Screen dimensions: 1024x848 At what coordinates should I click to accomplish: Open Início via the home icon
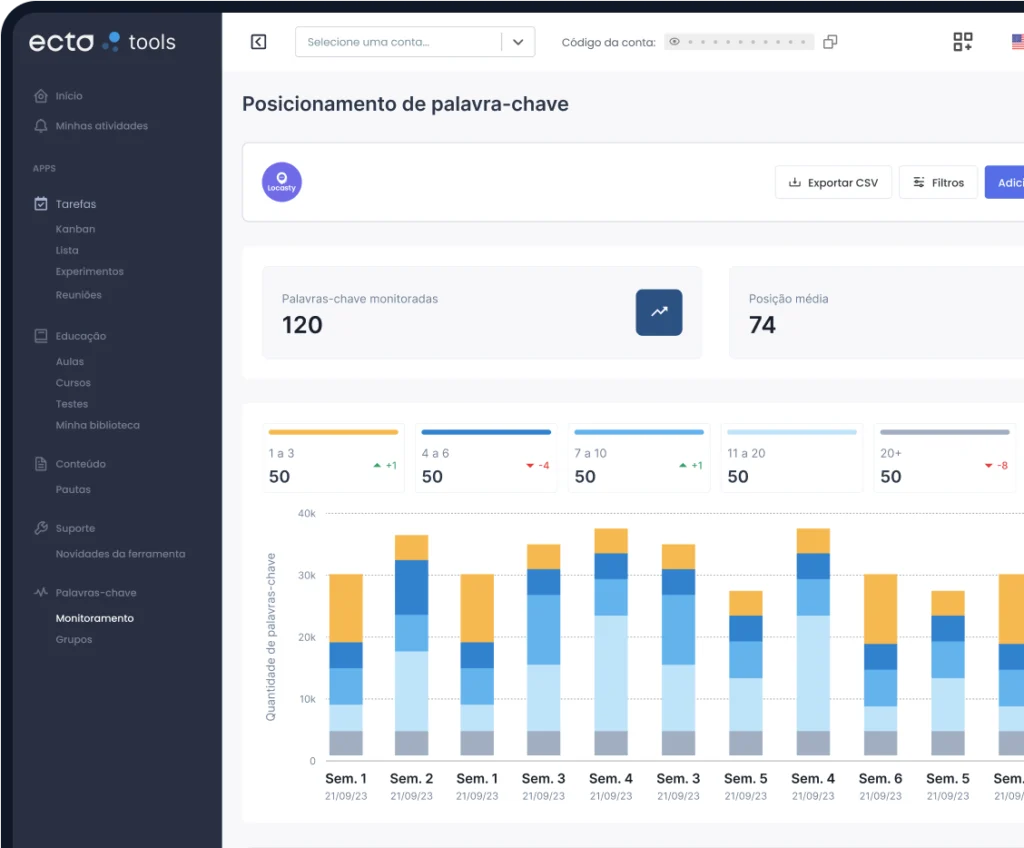[40, 96]
